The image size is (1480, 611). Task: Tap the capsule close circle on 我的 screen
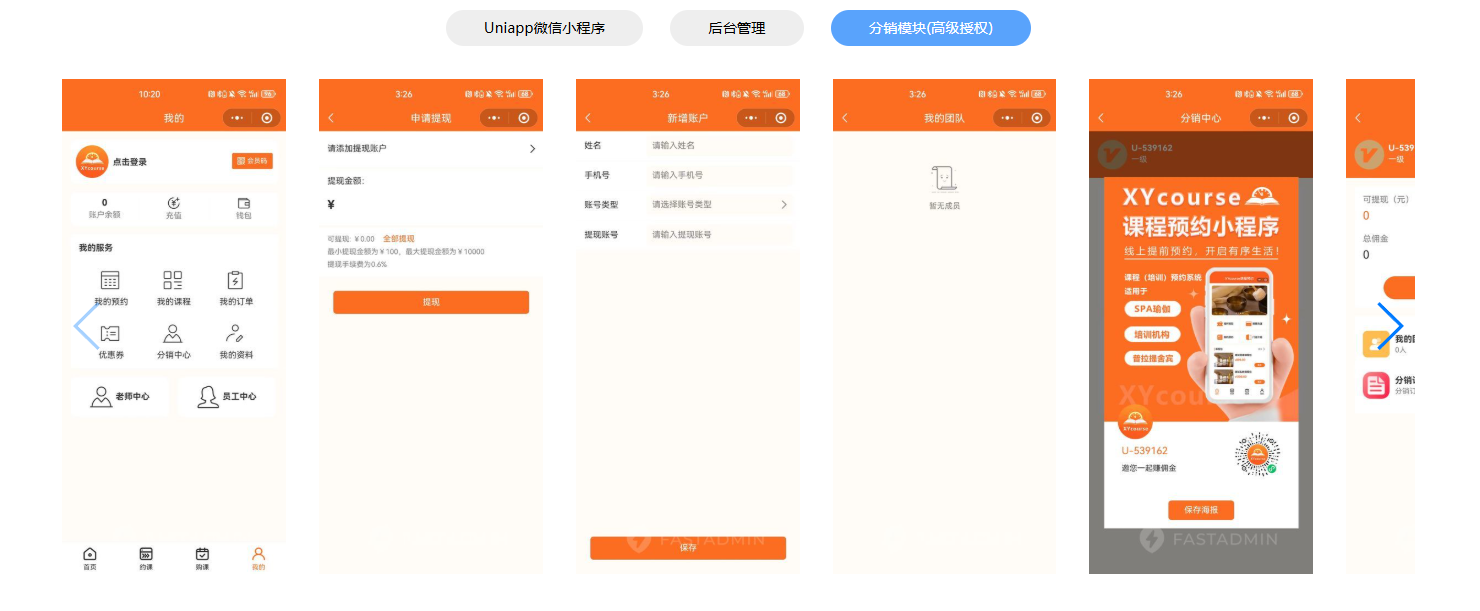[267, 118]
